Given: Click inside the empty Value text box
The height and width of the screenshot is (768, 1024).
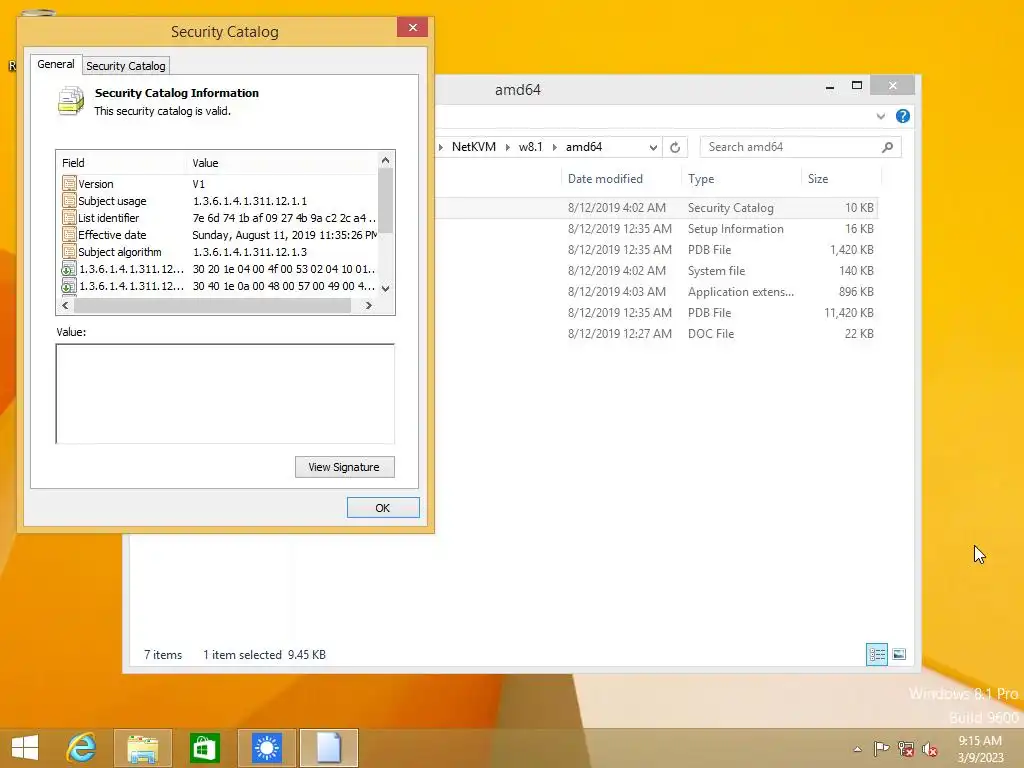Looking at the screenshot, I should pos(225,394).
